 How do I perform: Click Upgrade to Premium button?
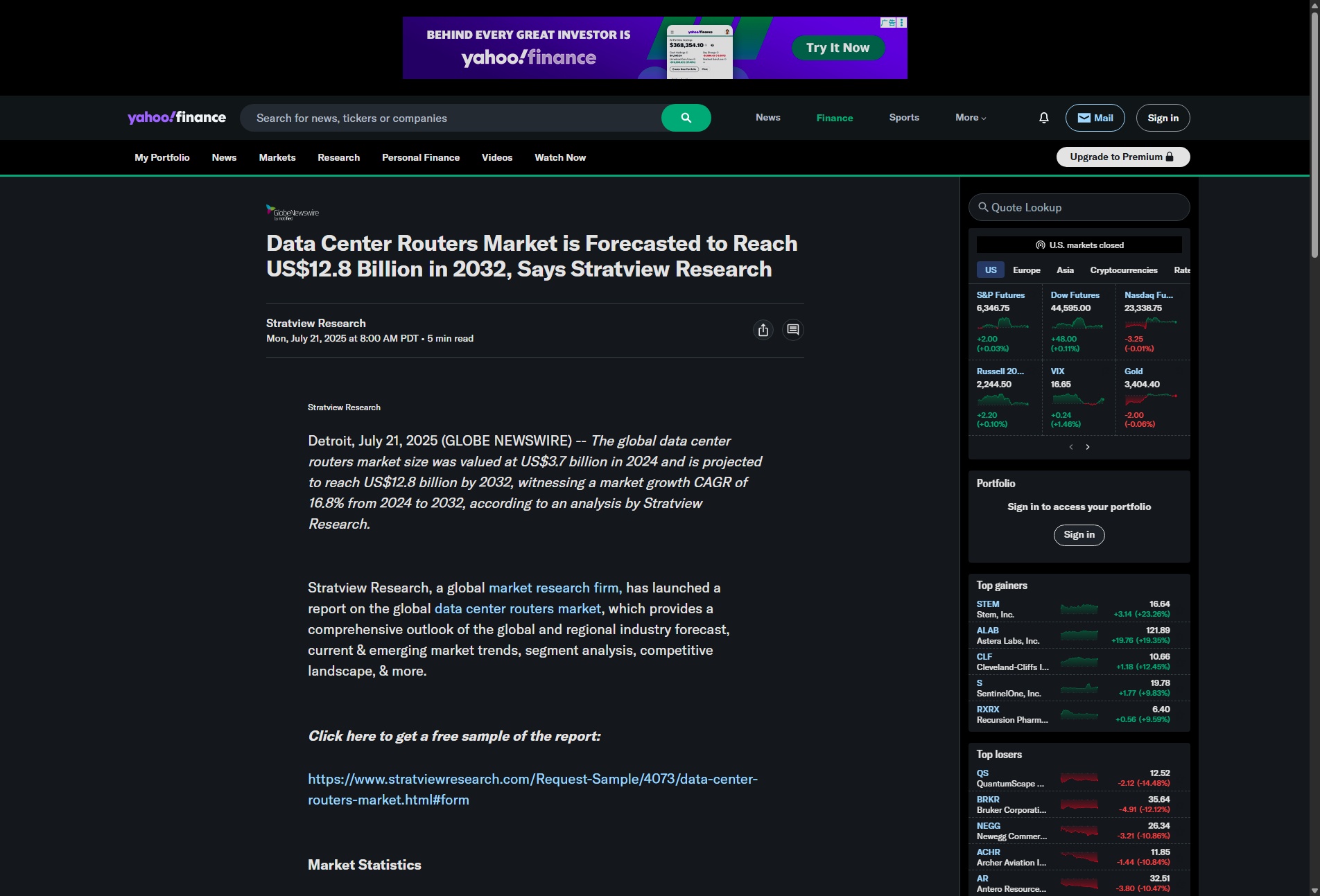click(1122, 157)
